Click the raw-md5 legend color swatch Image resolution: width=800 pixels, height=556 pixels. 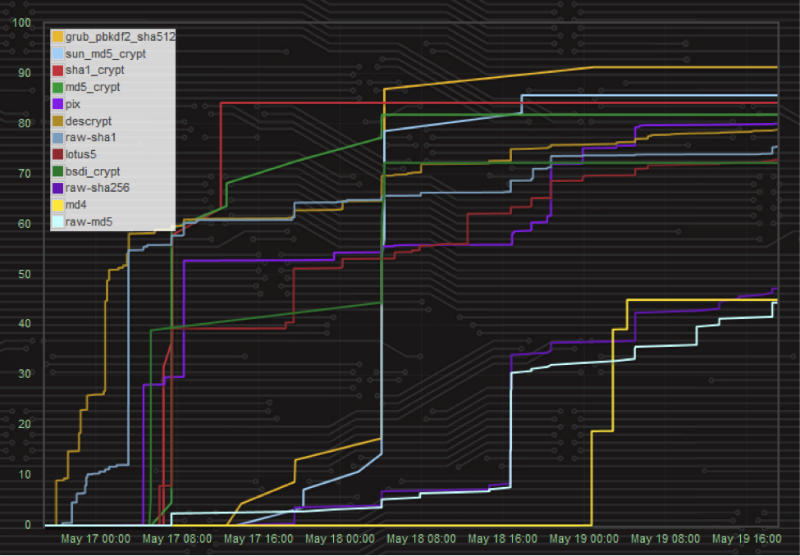click(x=58, y=221)
